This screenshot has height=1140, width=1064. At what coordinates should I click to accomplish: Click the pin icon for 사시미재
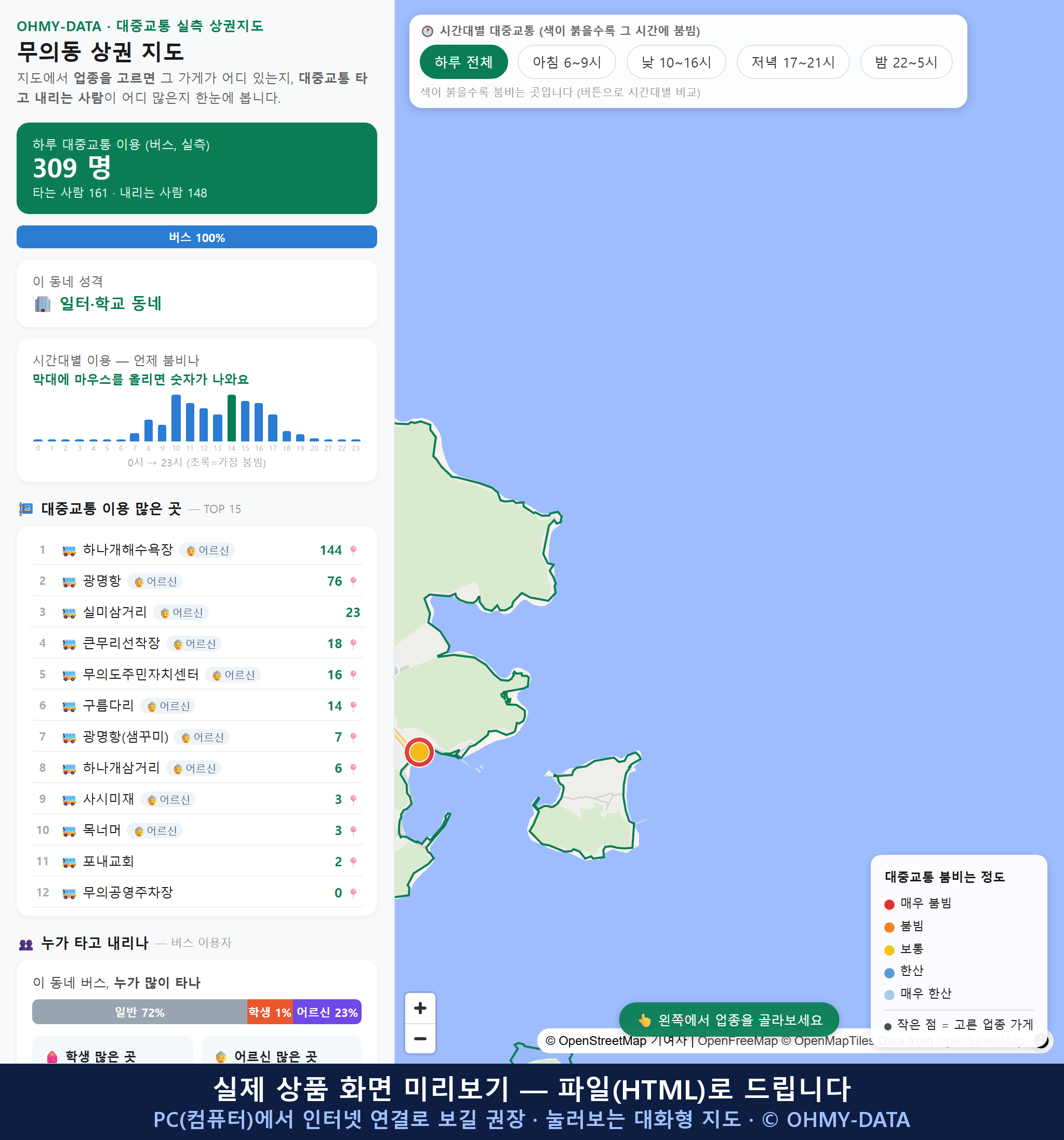pyautogui.click(x=353, y=799)
